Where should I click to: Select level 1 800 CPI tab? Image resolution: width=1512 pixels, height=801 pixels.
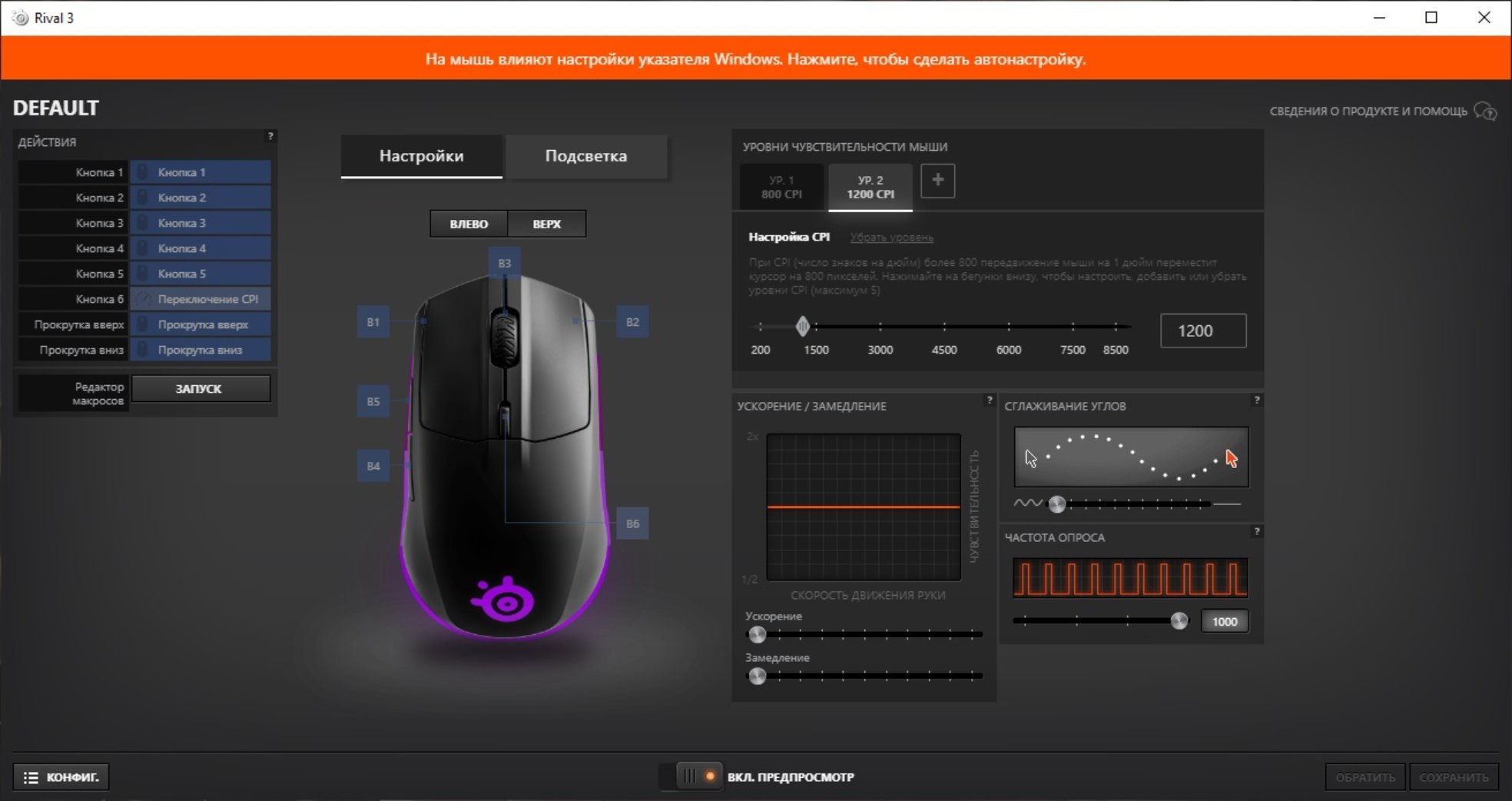781,187
